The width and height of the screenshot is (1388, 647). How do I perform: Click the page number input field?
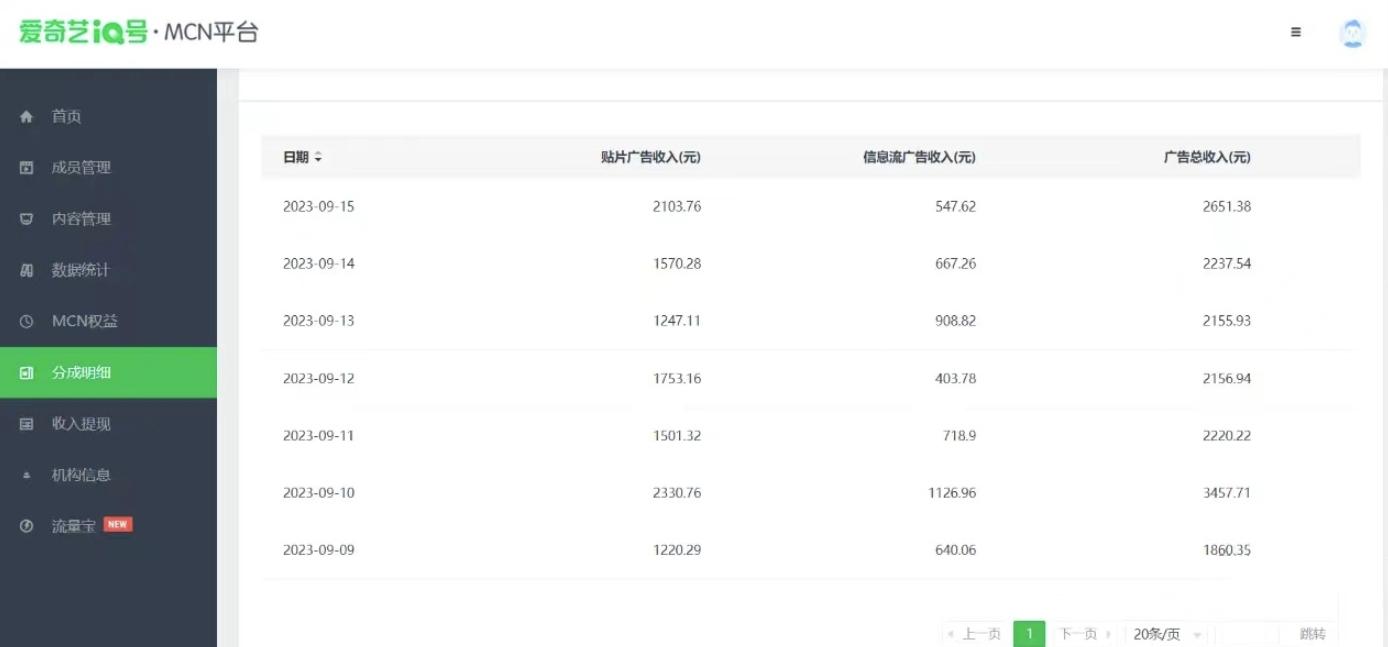[1248, 633]
